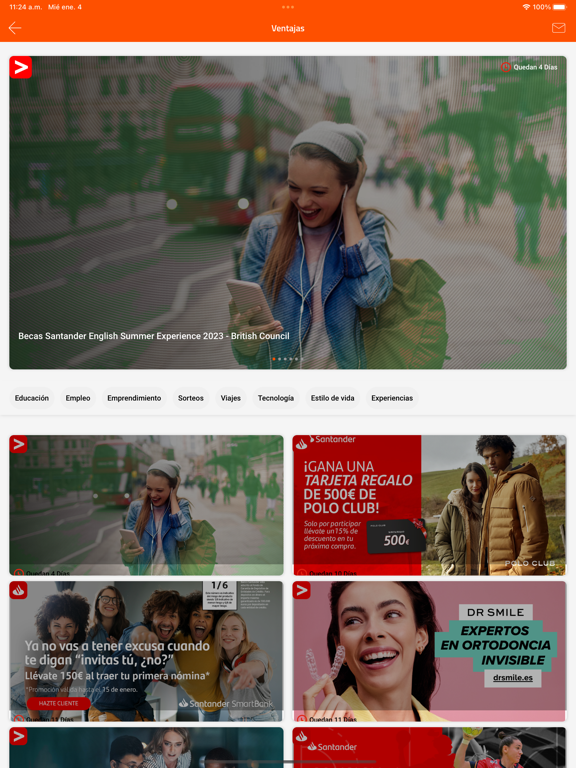Open the Polo Club 500€ gift card offer
The width and height of the screenshot is (576, 768).
pyautogui.click(x=430, y=505)
